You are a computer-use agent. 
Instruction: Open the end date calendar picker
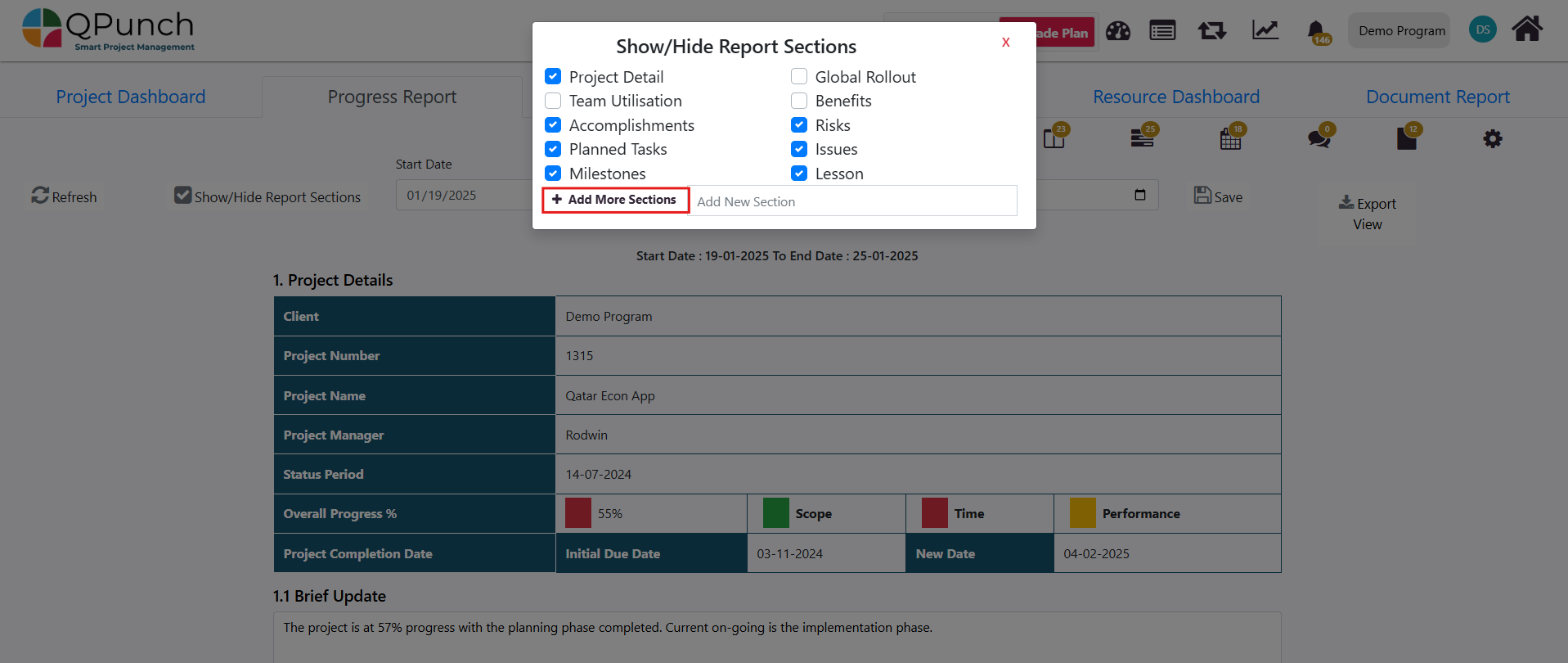(x=1140, y=195)
